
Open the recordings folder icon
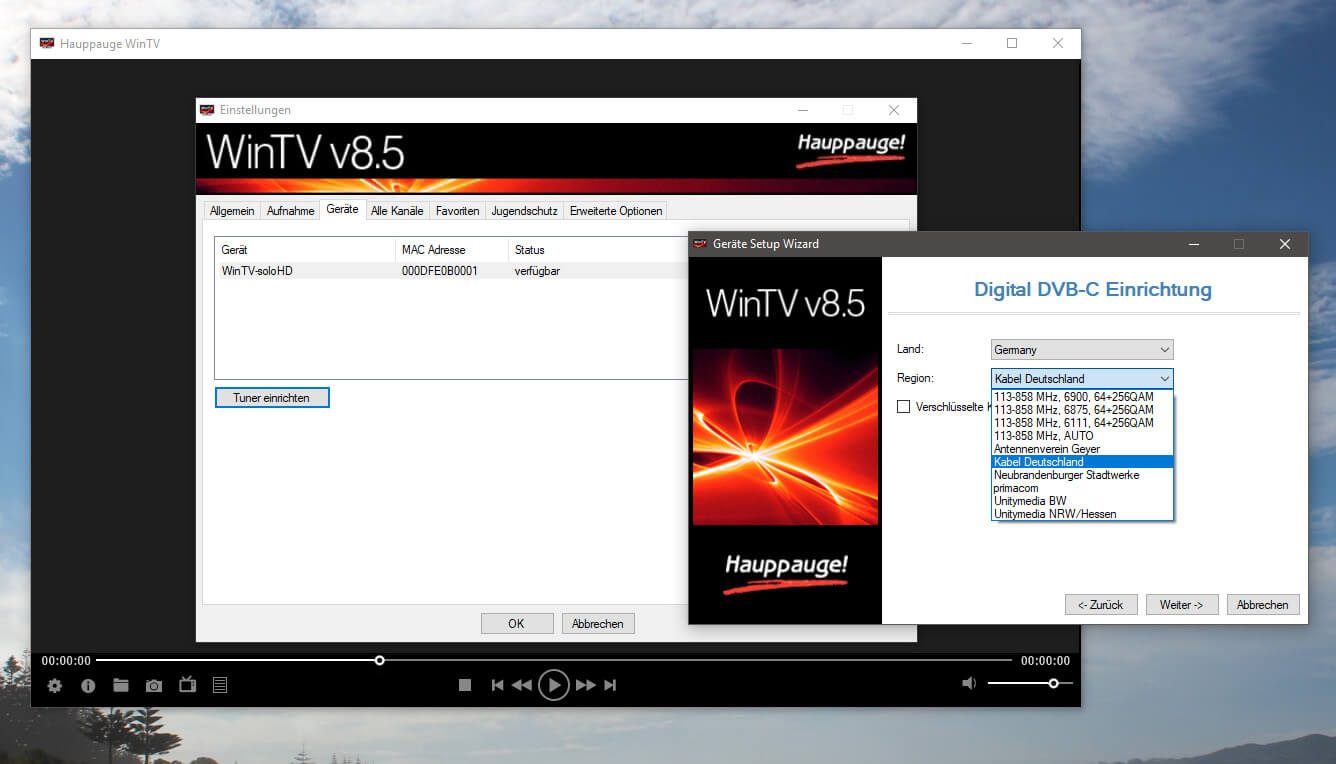tap(121, 685)
